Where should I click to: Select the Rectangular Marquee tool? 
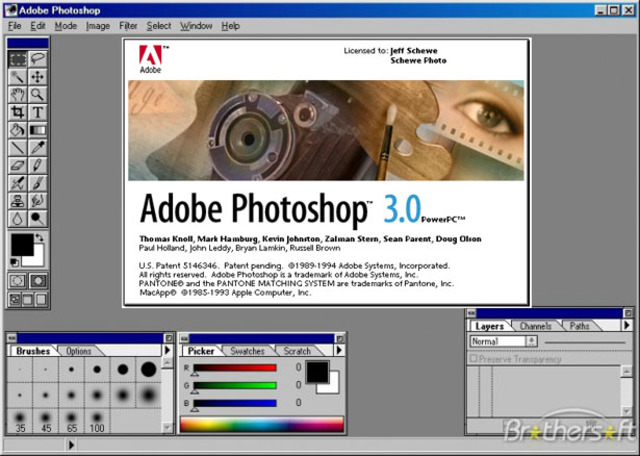(x=18, y=59)
